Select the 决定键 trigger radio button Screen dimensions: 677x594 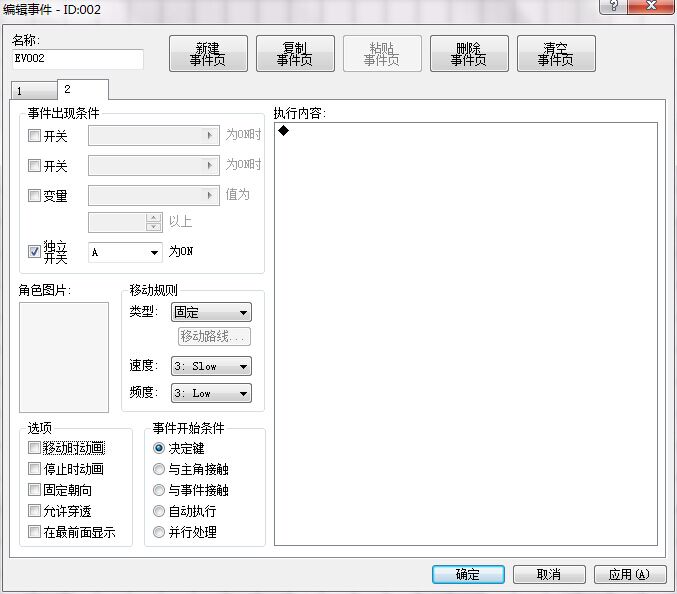159,448
